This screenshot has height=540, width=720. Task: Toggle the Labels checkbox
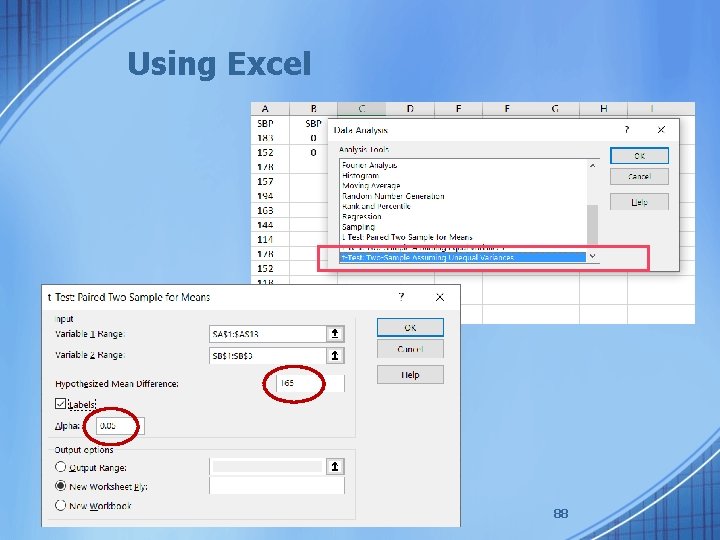point(60,404)
